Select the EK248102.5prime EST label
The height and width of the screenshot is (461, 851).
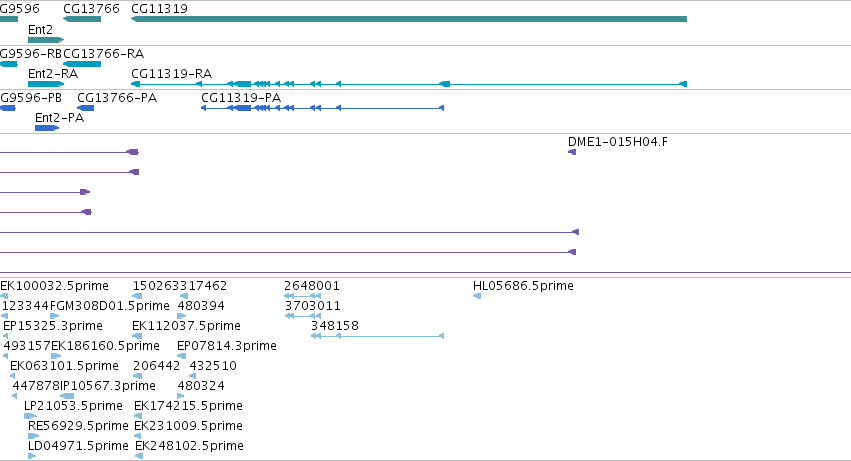(x=189, y=446)
